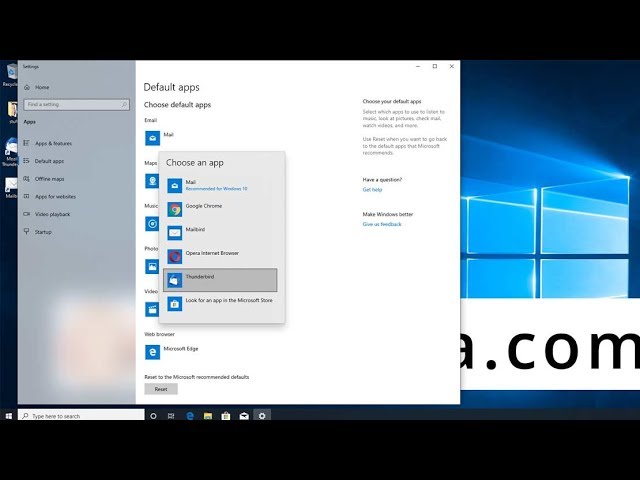Open the Windows Start menu
This screenshot has width=640, height=480.
pos(9,416)
